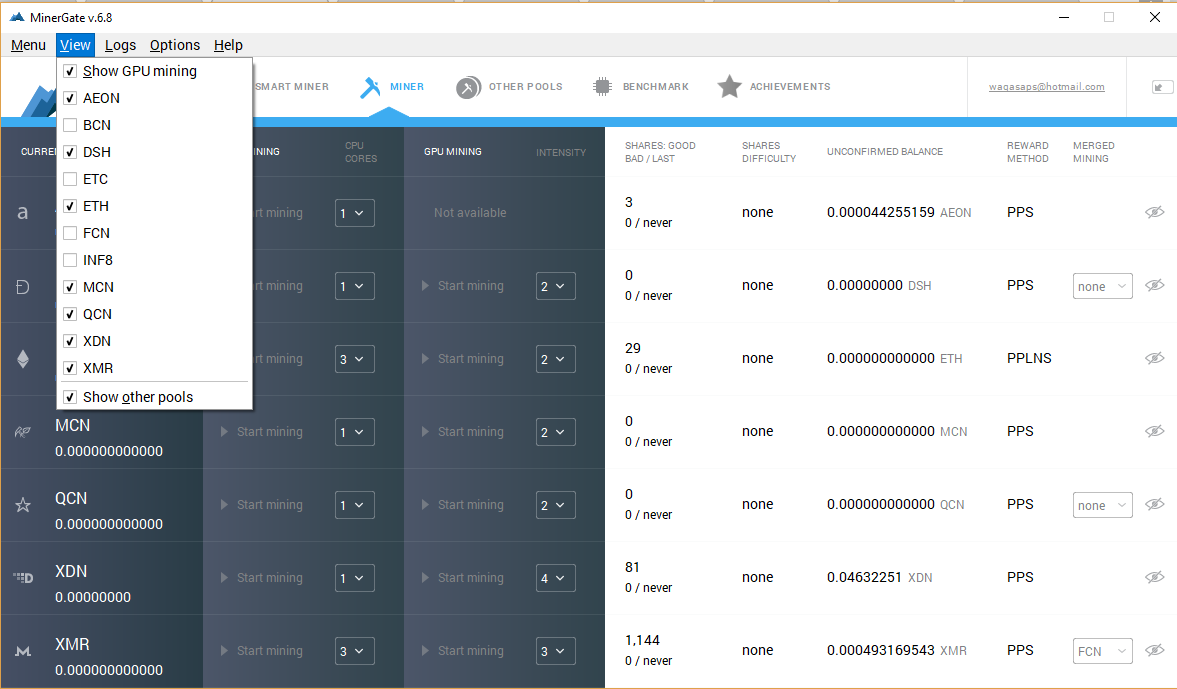Viewport: 1177px width, 689px height.
Task: Uncheck DSH in the View menu
Action: 70,152
